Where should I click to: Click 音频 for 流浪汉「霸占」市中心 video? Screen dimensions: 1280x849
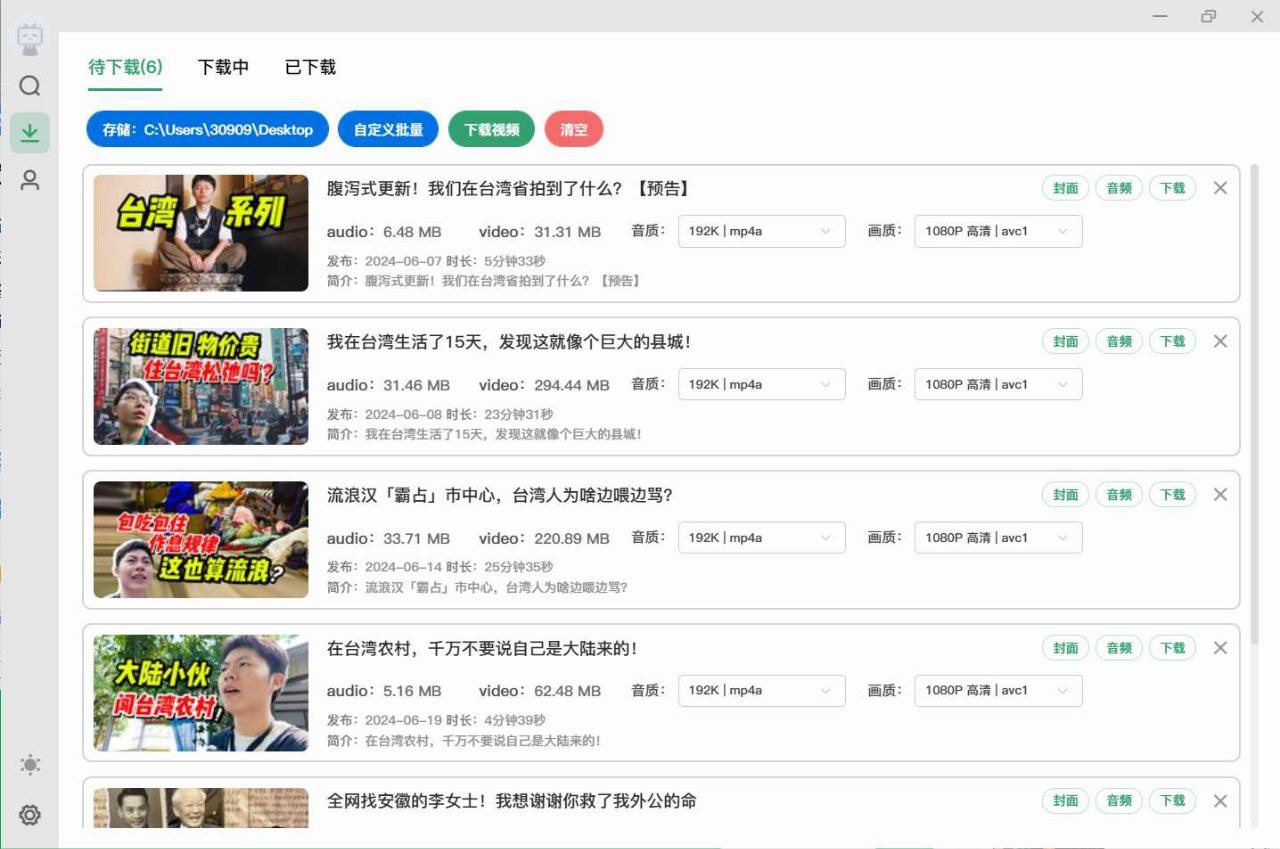click(1119, 494)
